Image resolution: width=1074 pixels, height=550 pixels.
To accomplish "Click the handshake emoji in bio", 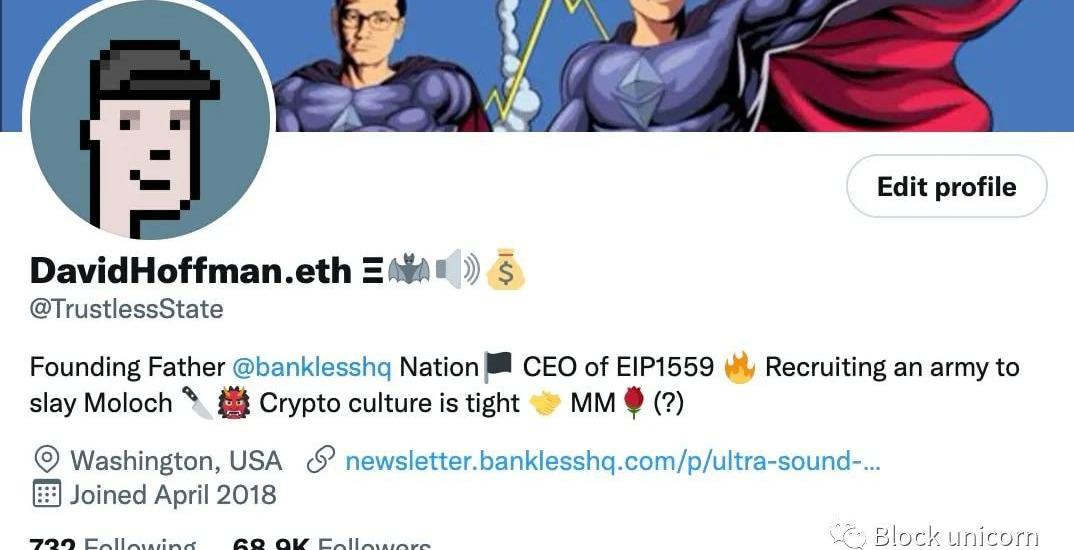I will click(x=545, y=404).
